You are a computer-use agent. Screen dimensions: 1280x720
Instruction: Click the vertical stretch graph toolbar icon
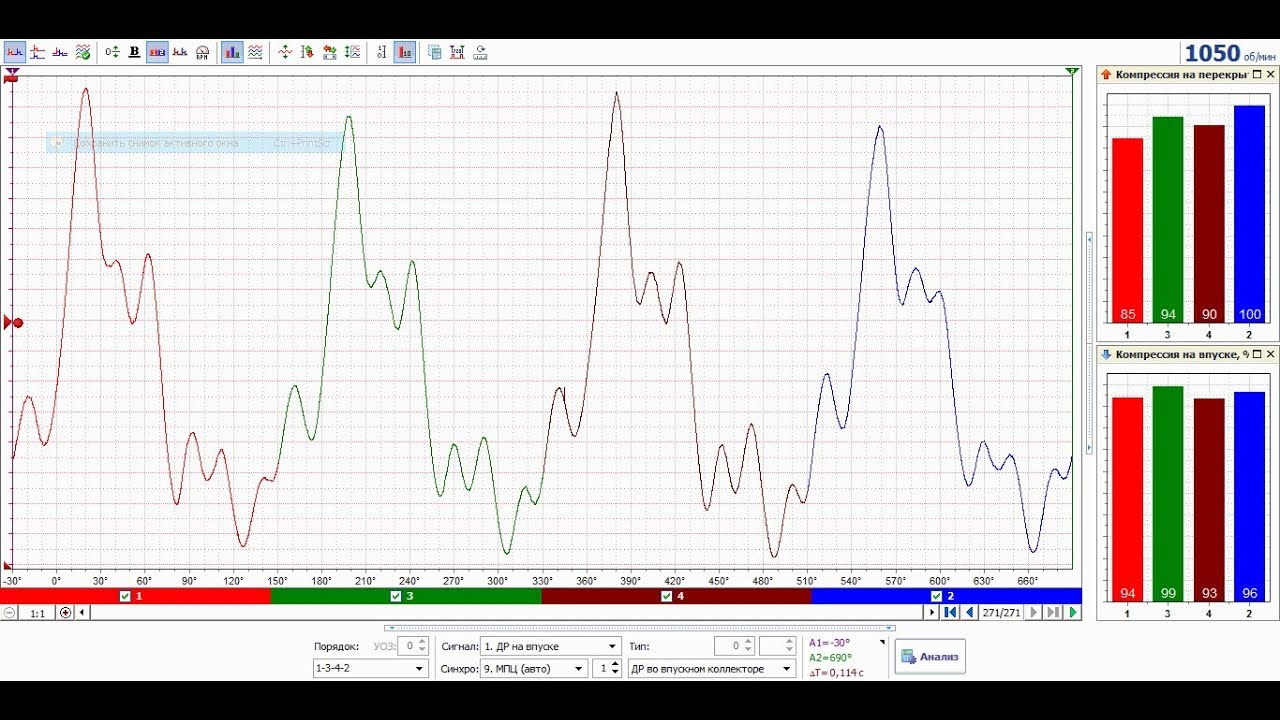click(x=353, y=52)
